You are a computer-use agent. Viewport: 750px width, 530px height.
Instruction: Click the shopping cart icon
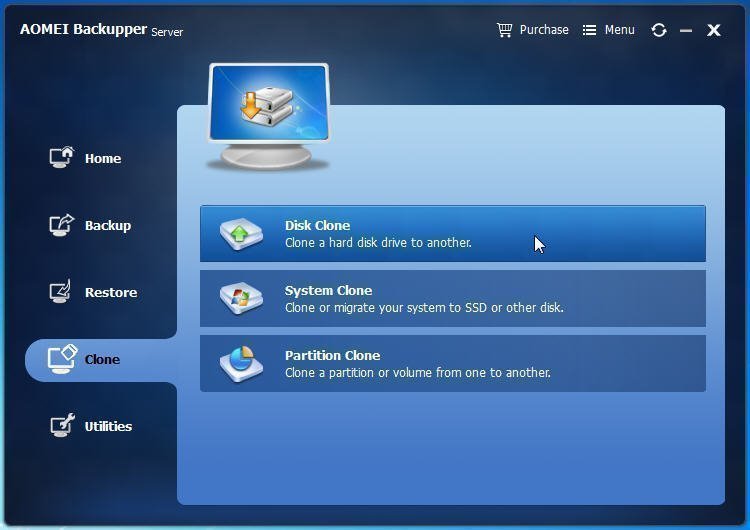point(504,30)
